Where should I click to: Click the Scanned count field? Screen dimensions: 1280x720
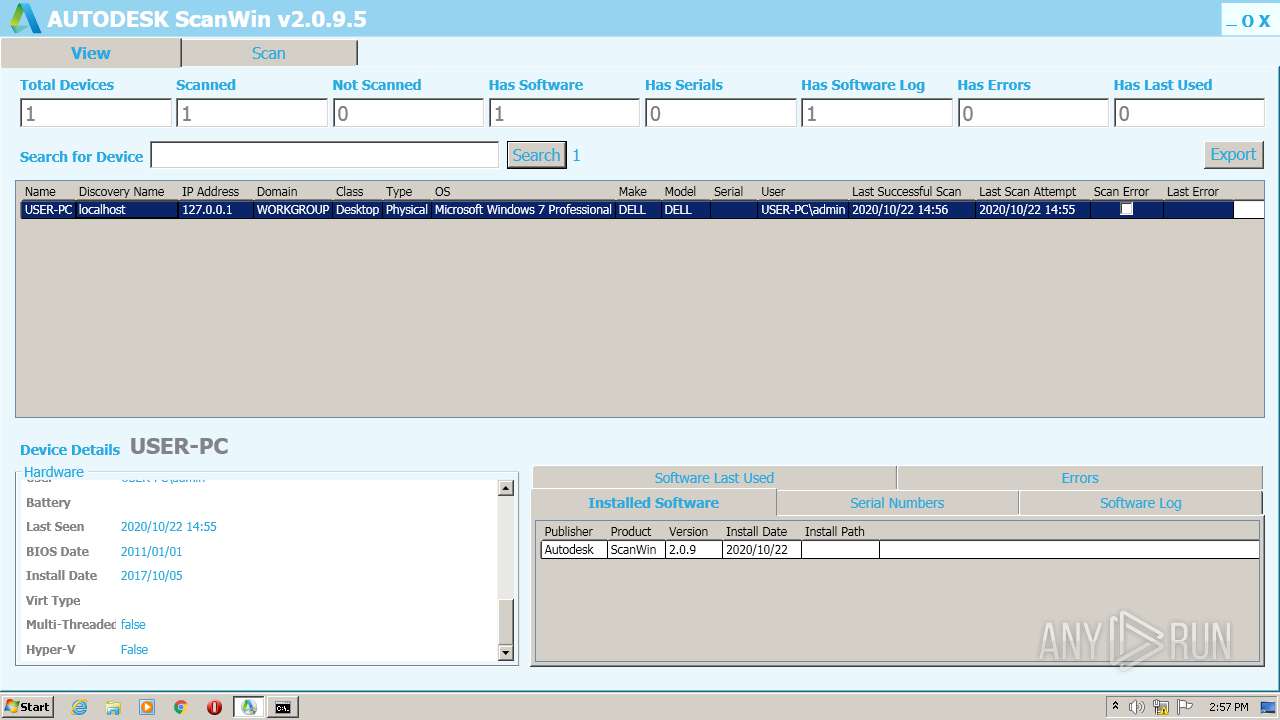[x=252, y=113]
